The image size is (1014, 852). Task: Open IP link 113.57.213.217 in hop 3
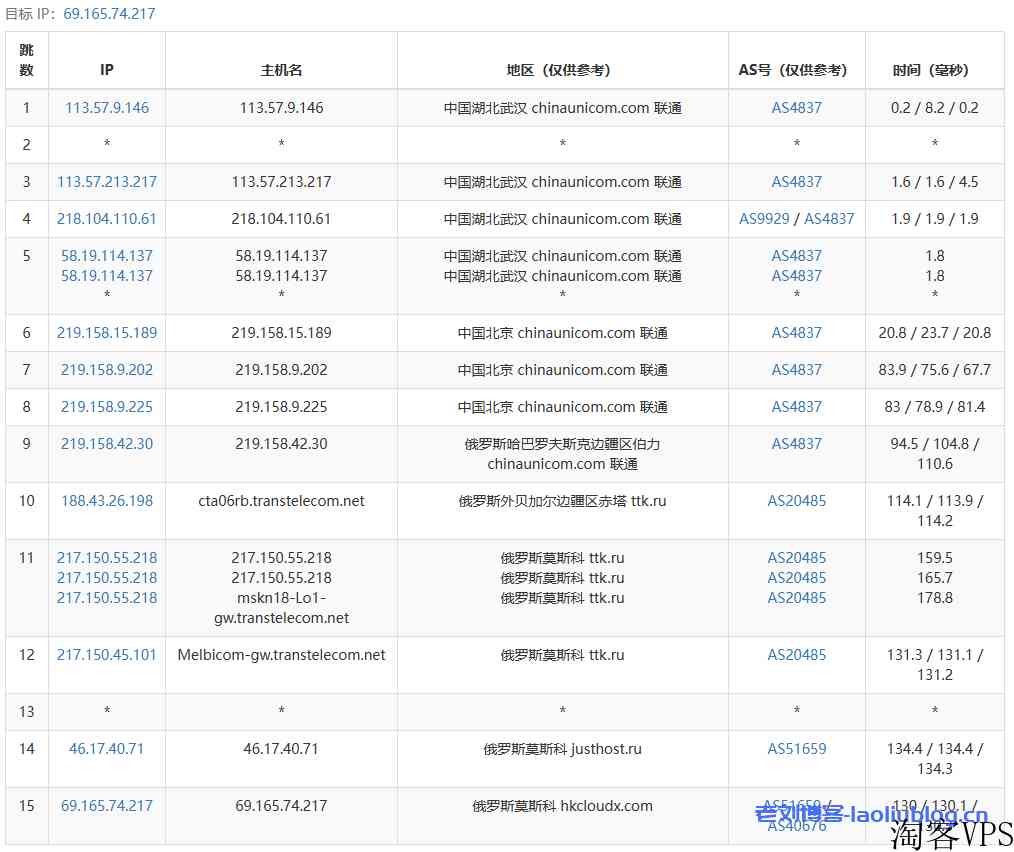point(107,182)
